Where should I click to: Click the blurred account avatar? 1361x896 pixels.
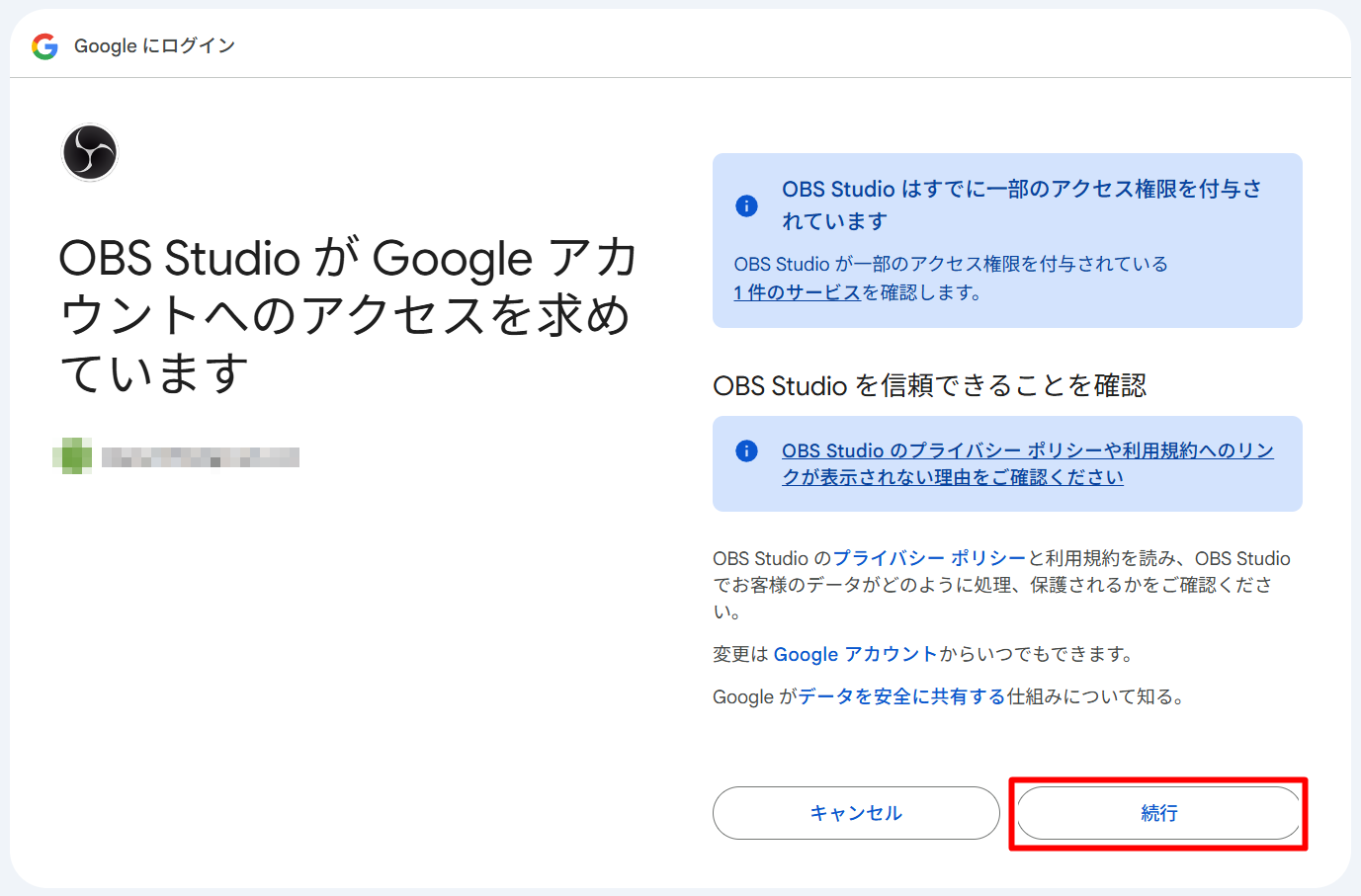coord(73,456)
